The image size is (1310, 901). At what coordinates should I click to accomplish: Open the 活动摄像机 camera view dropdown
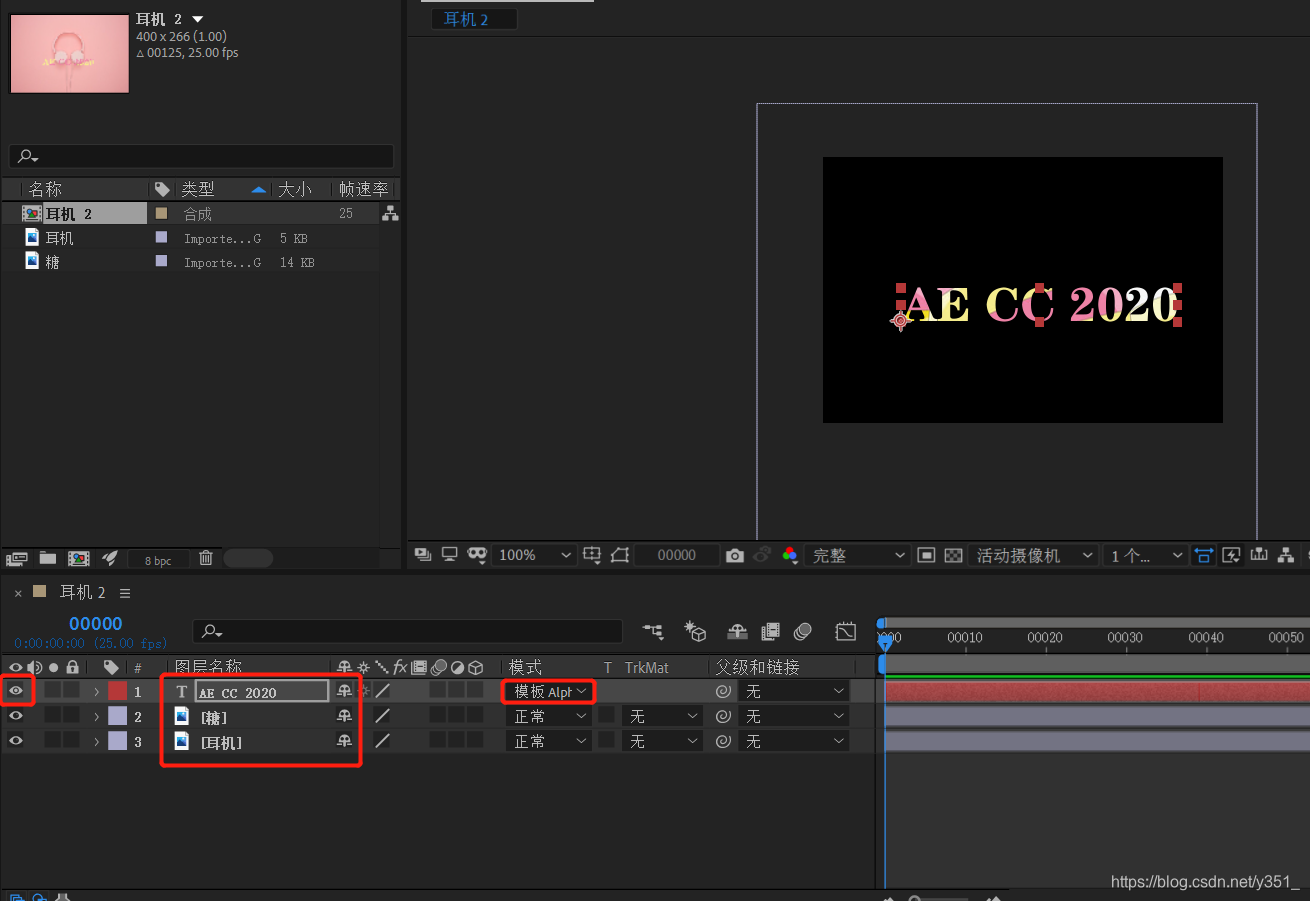click(1034, 555)
